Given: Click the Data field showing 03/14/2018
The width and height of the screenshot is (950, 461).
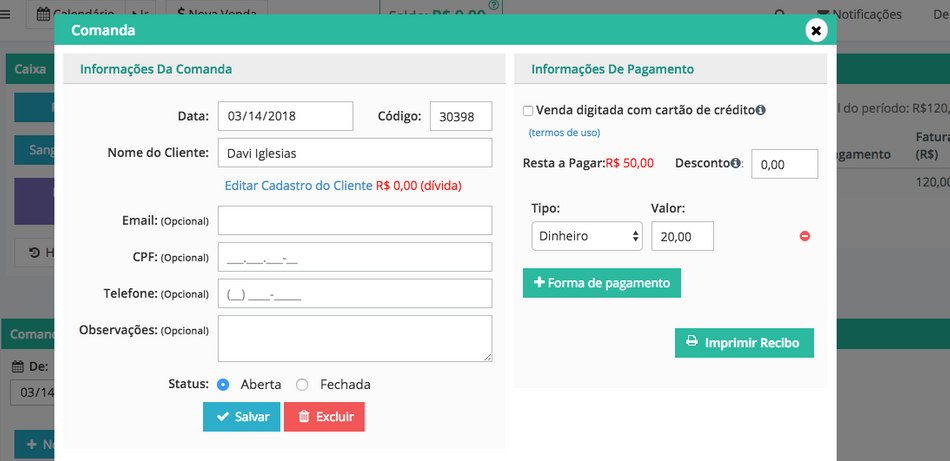Looking at the screenshot, I should coord(285,116).
